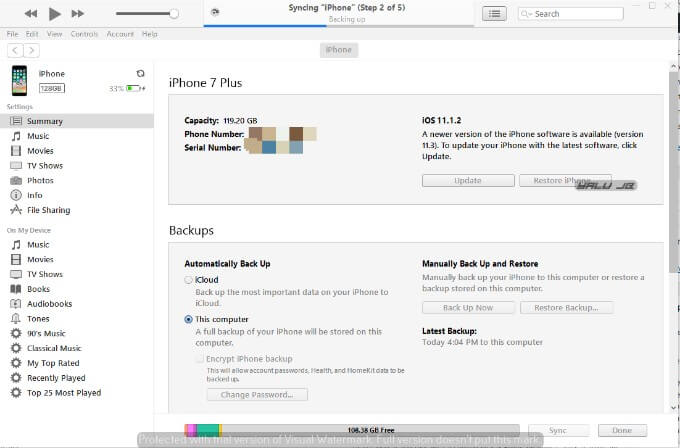Screen dimensions: 680x448
Task: Click the Restore Backup button
Action: [x=566, y=307]
